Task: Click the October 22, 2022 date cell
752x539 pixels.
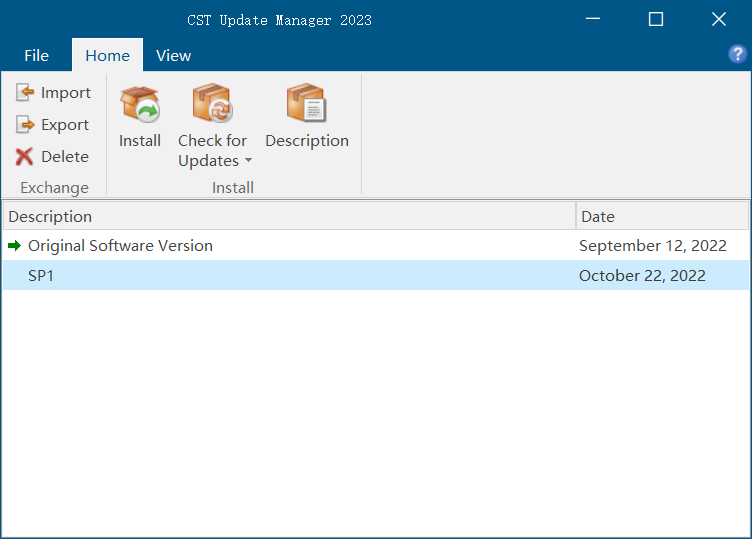Action: tap(642, 275)
